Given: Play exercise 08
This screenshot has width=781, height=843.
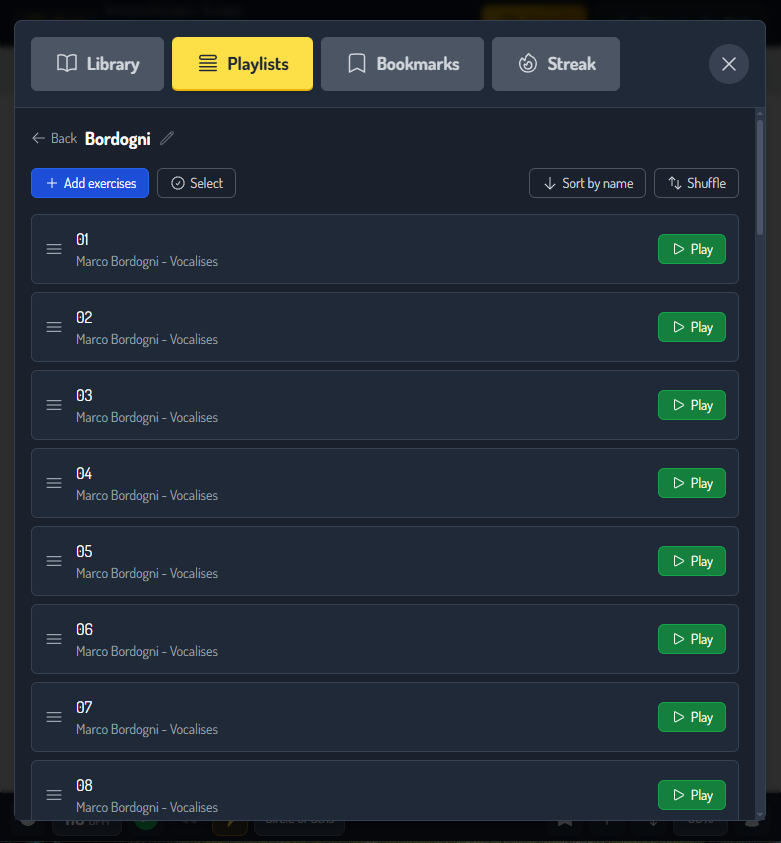Looking at the screenshot, I should click(x=692, y=795).
